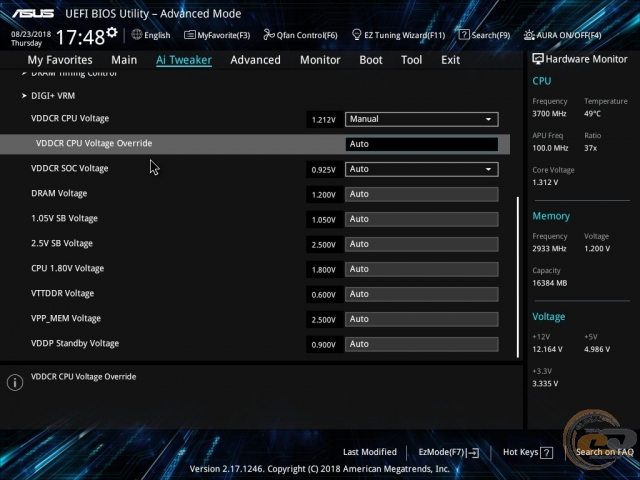Click CPU 1.80V Voltage Auto field
Screen dimensions: 640x480
[x=422, y=269]
